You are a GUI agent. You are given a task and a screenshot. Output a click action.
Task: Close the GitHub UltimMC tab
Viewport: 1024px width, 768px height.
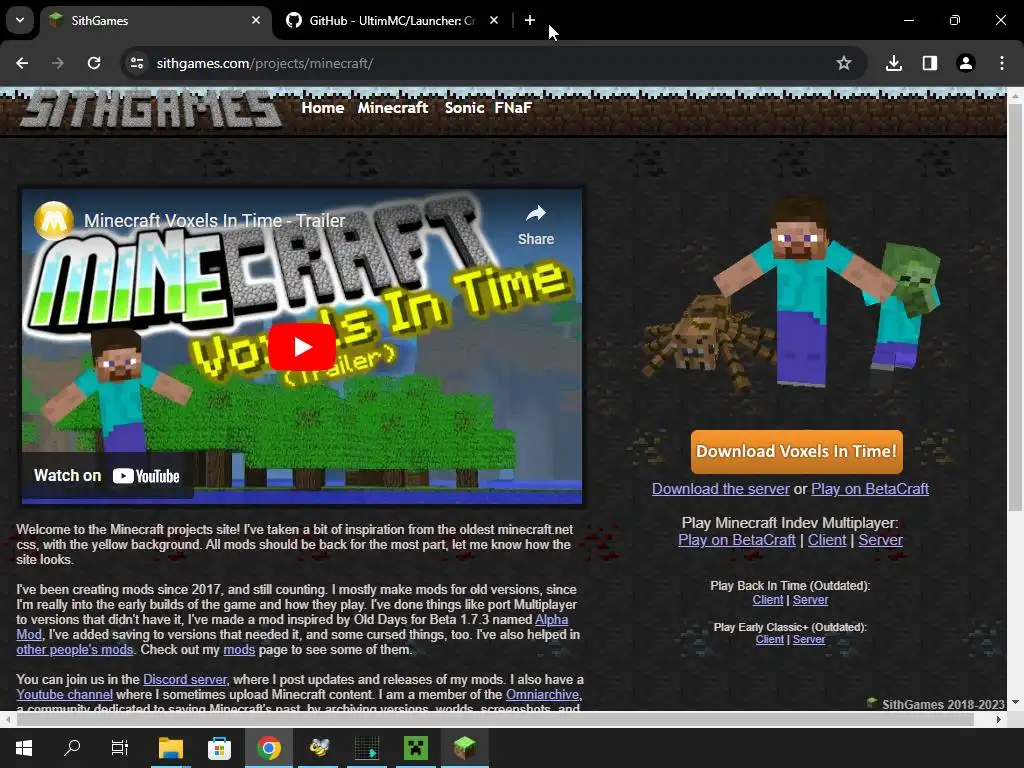tap(494, 20)
